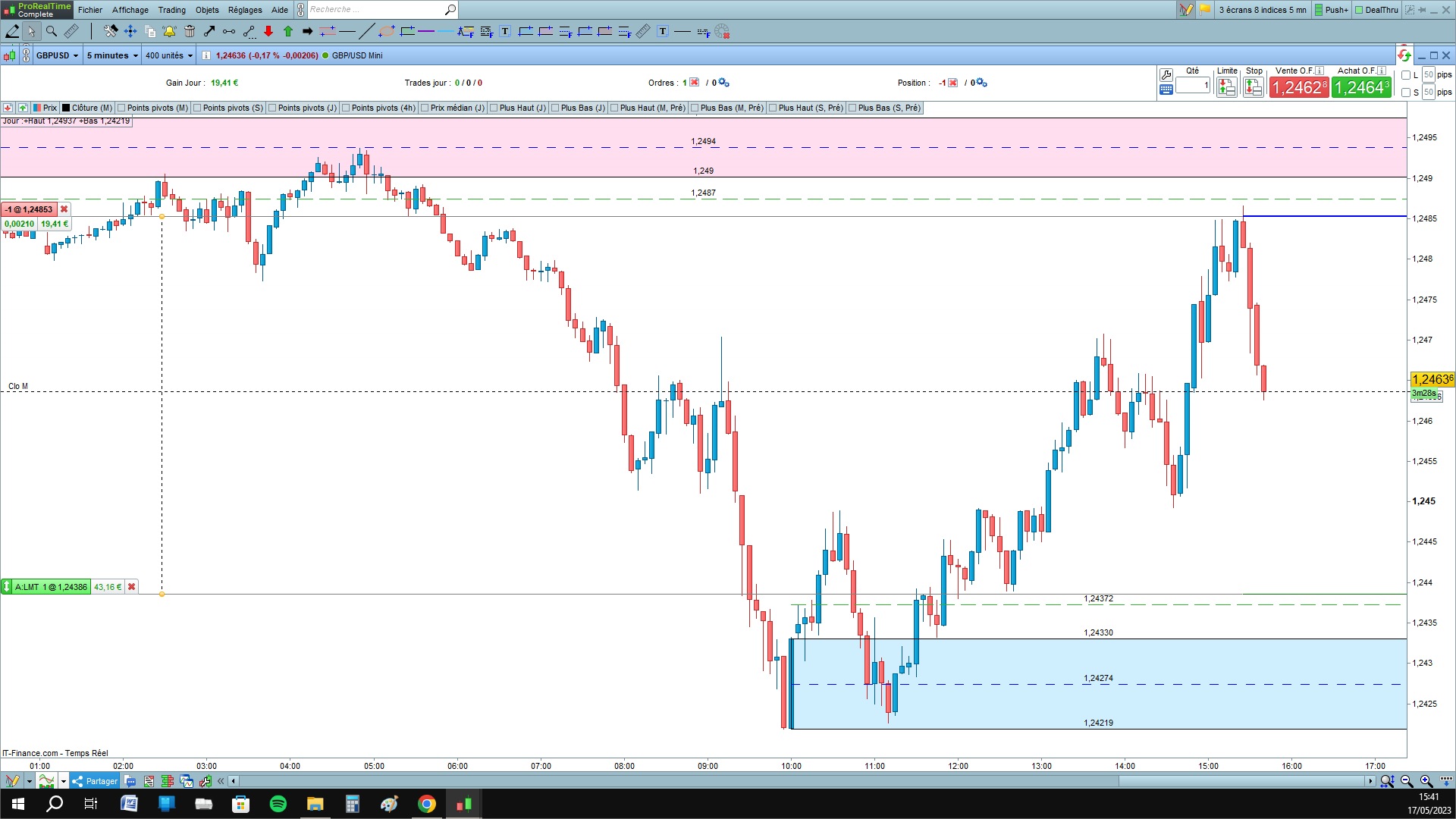Expand the 400 unités dropdown

[169, 55]
